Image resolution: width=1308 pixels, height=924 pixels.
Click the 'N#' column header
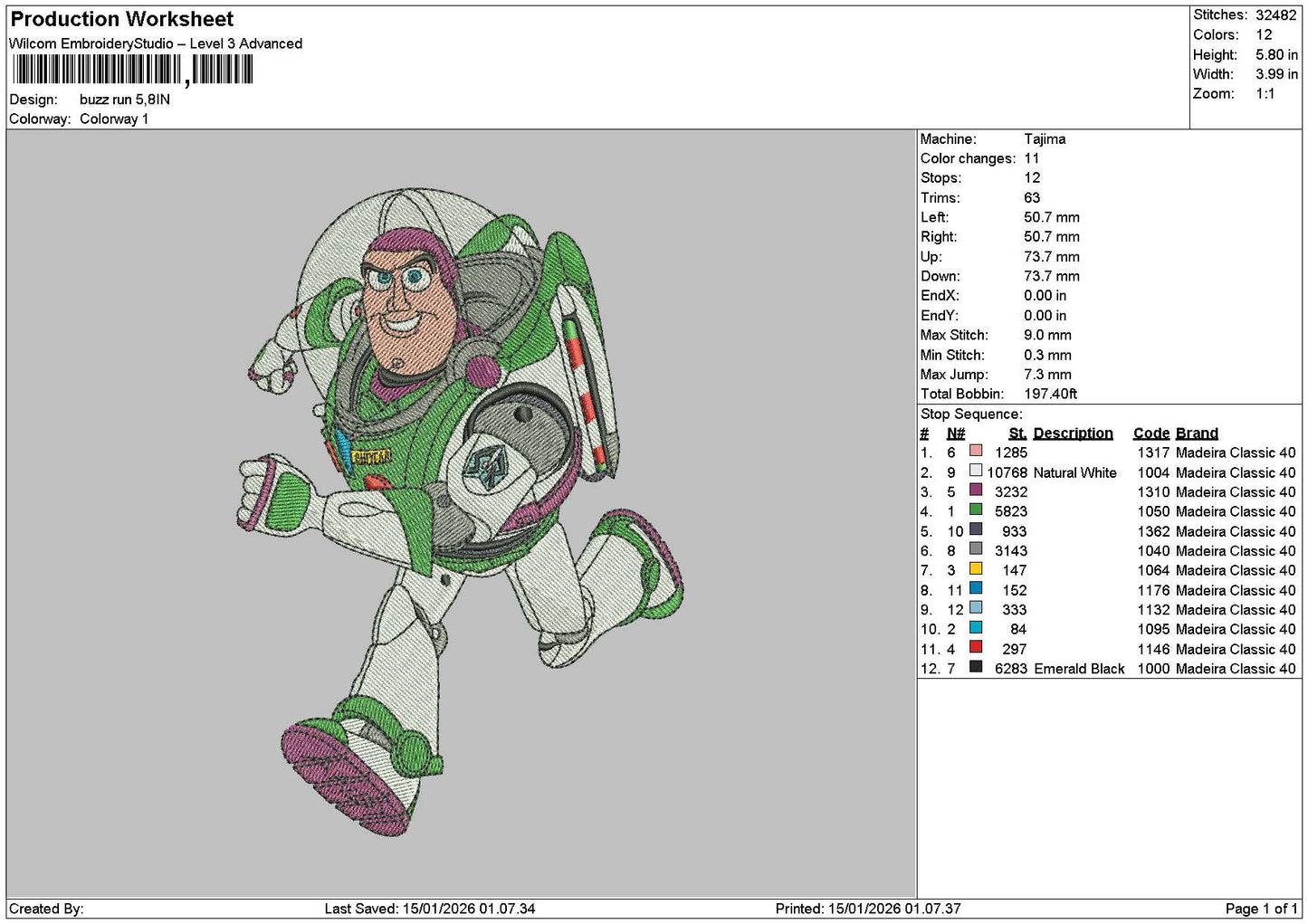pyautogui.click(x=956, y=433)
